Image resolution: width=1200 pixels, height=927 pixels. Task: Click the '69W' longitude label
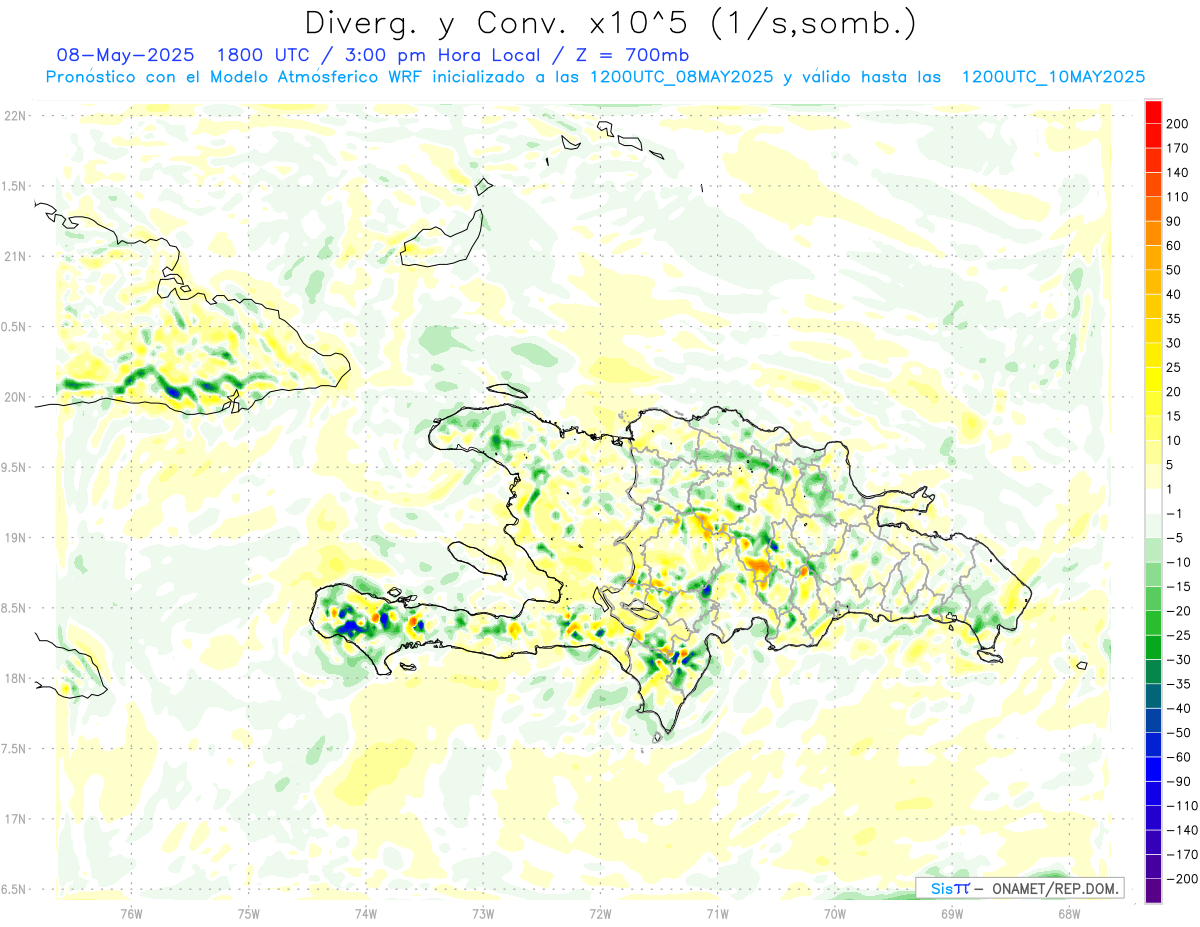coord(952,912)
